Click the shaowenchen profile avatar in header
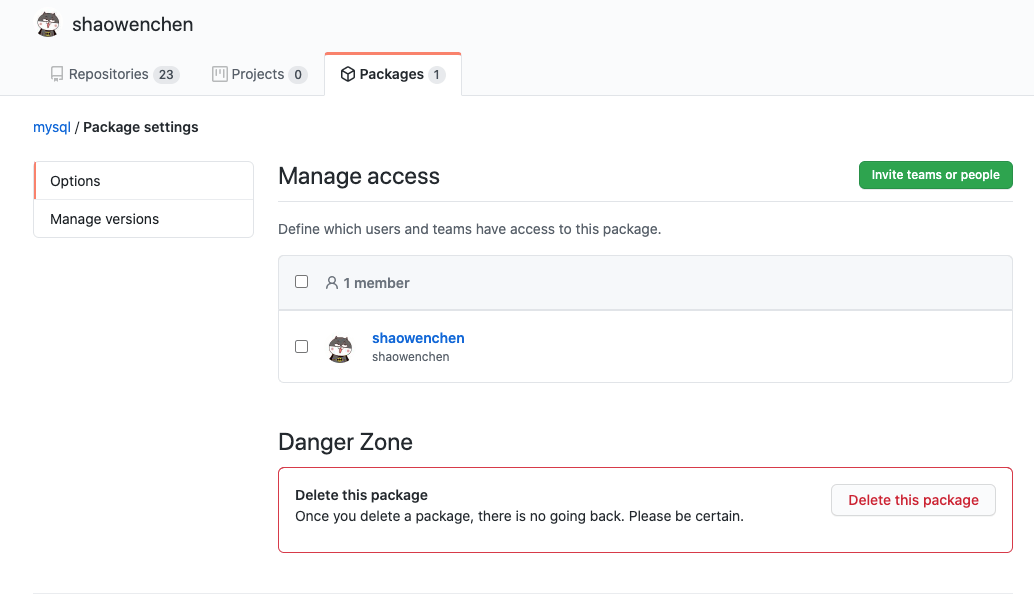 (x=48, y=25)
